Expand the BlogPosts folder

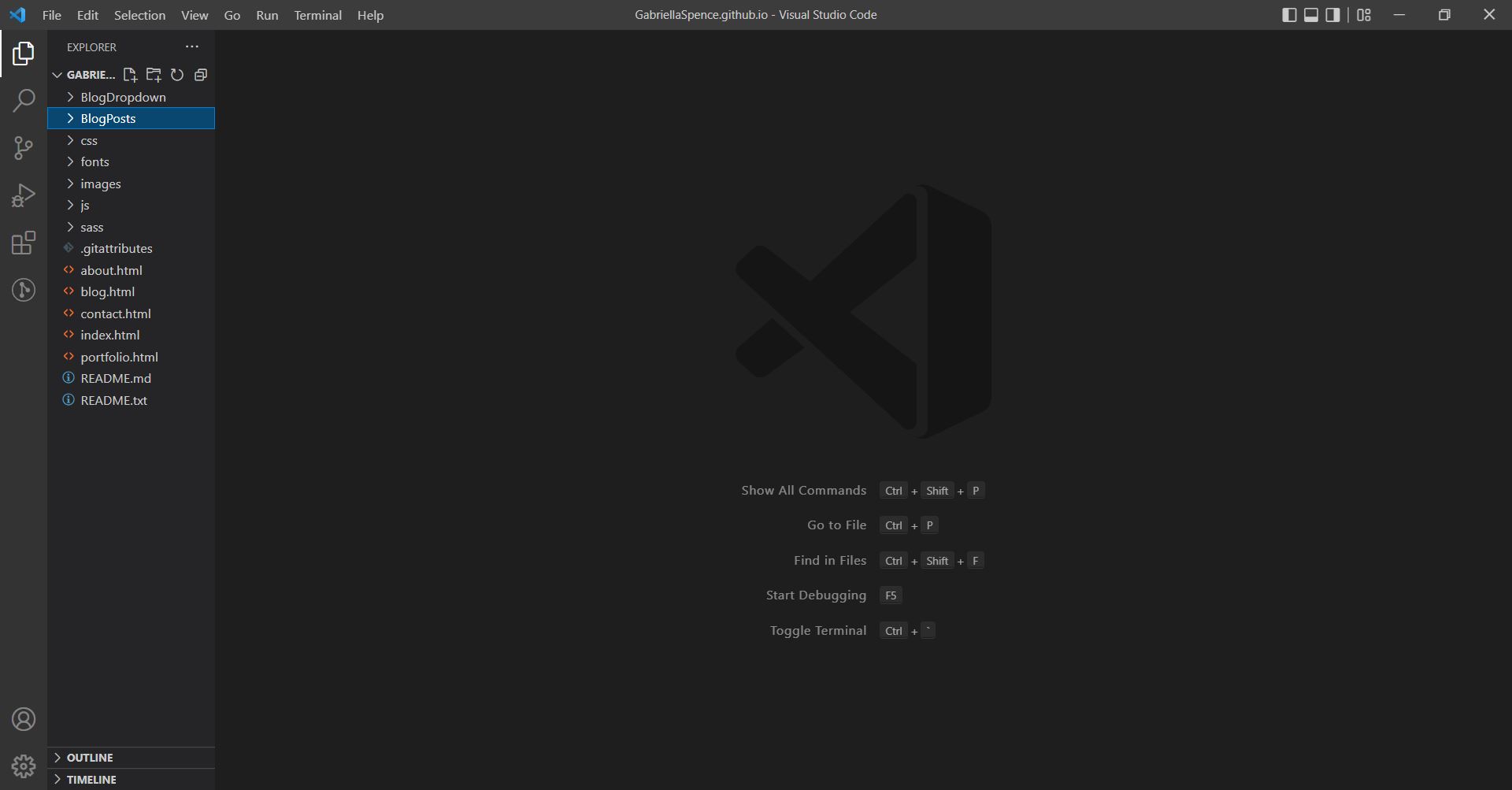coord(131,118)
